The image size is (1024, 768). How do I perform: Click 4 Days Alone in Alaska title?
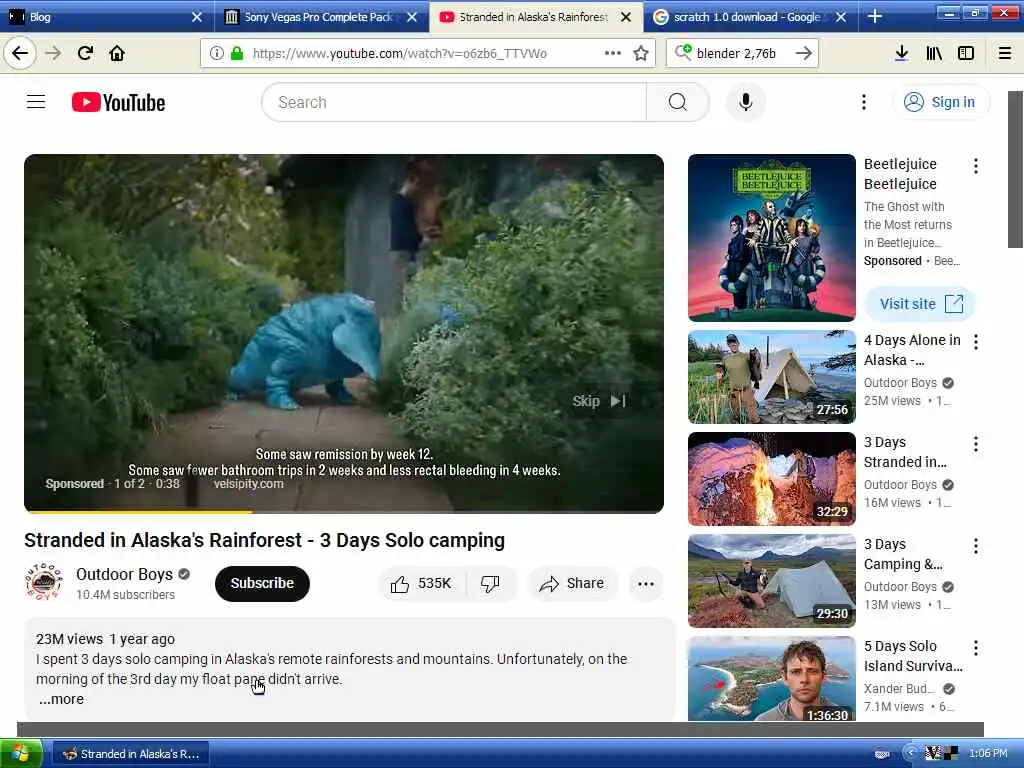coord(912,350)
